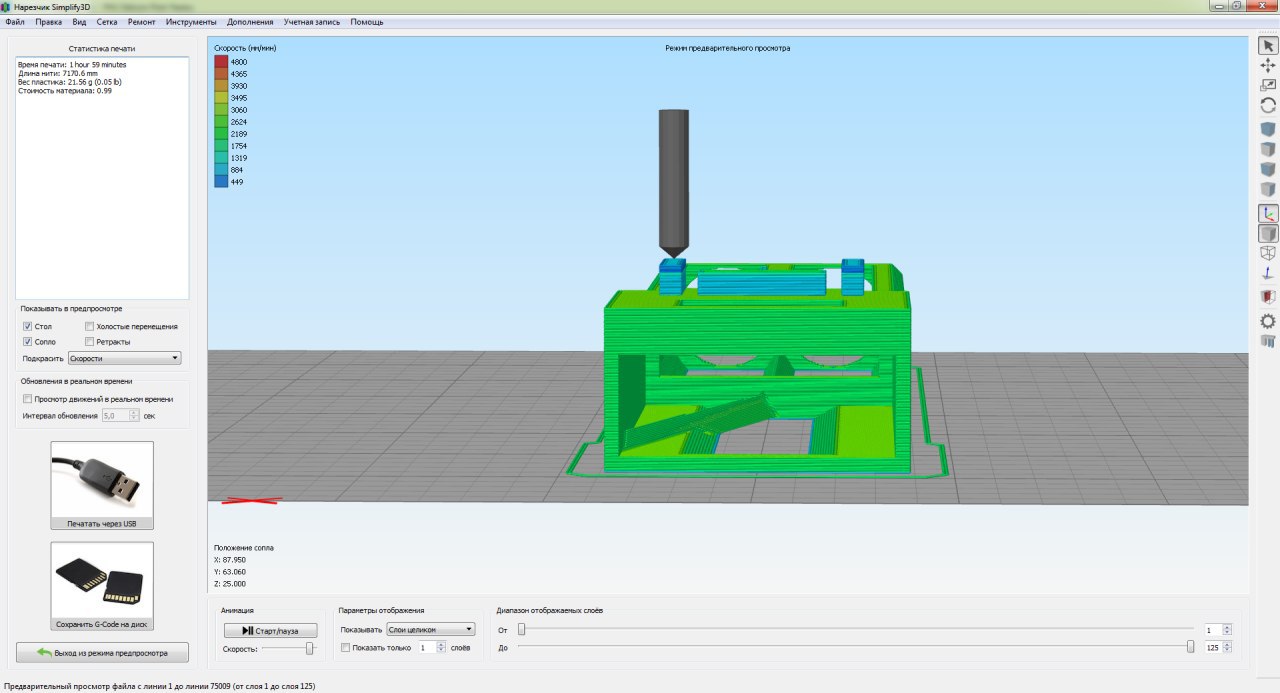Activate the rotate view tool
The height and width of the screenshot is (693, 1280).
[x=1267, y=105]
